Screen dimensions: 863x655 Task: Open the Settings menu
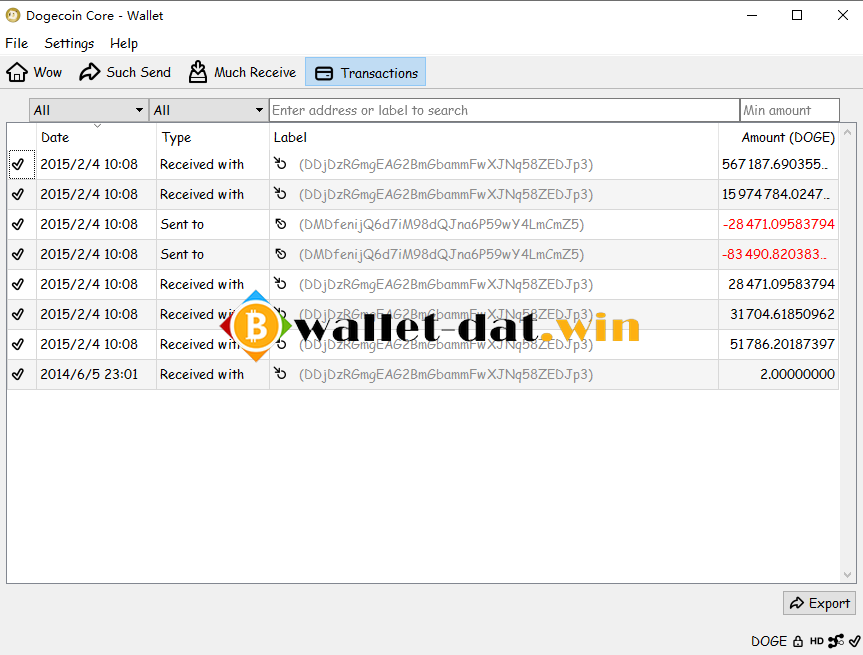[69, 43]
